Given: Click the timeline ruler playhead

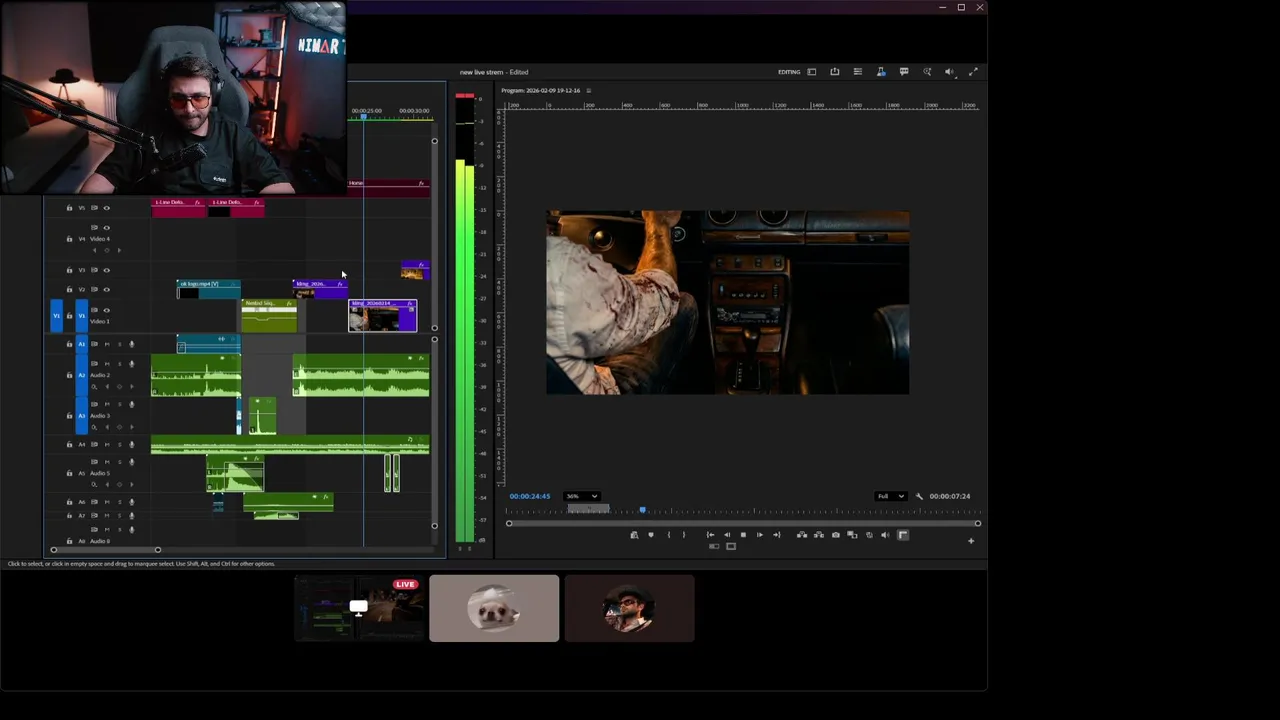Looking at the screenshot, I should pyautogui.click(x=363, y=117).
